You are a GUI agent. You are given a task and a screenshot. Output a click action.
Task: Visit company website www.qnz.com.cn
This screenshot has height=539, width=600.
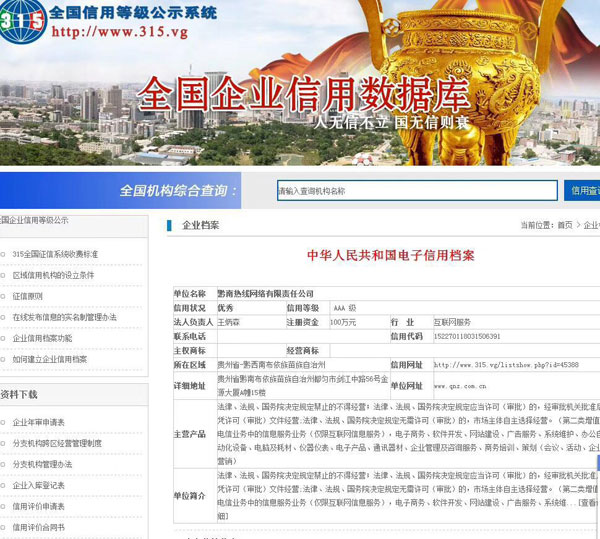(460, 385)
